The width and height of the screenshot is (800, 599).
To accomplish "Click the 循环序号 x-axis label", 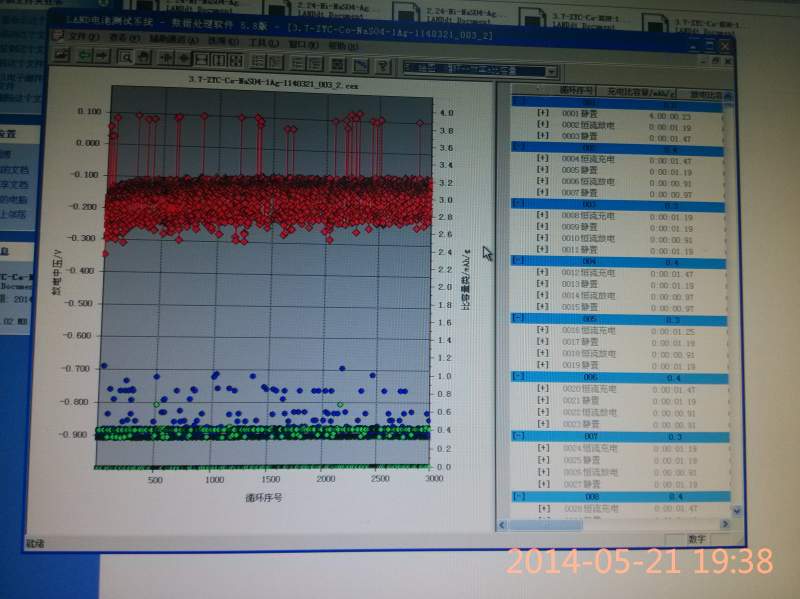I will 263,497.
